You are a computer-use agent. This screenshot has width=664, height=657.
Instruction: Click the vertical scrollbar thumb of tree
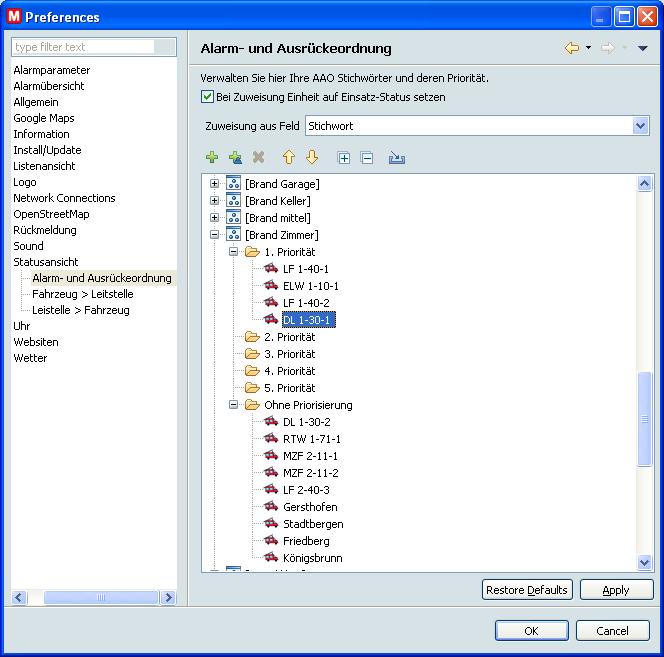click(645, 420)
